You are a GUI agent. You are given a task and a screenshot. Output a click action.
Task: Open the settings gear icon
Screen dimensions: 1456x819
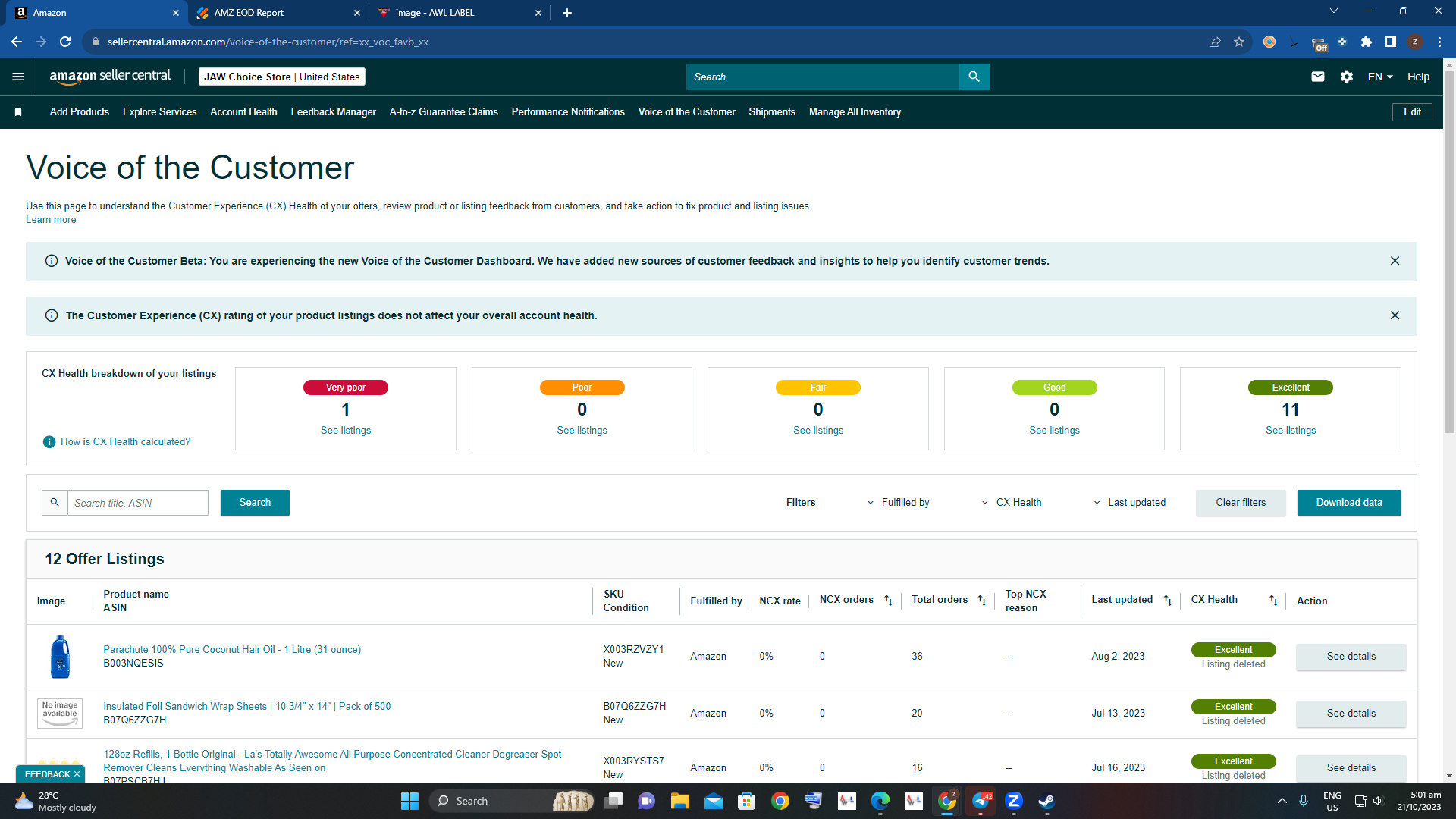(x=1347, y=77)
